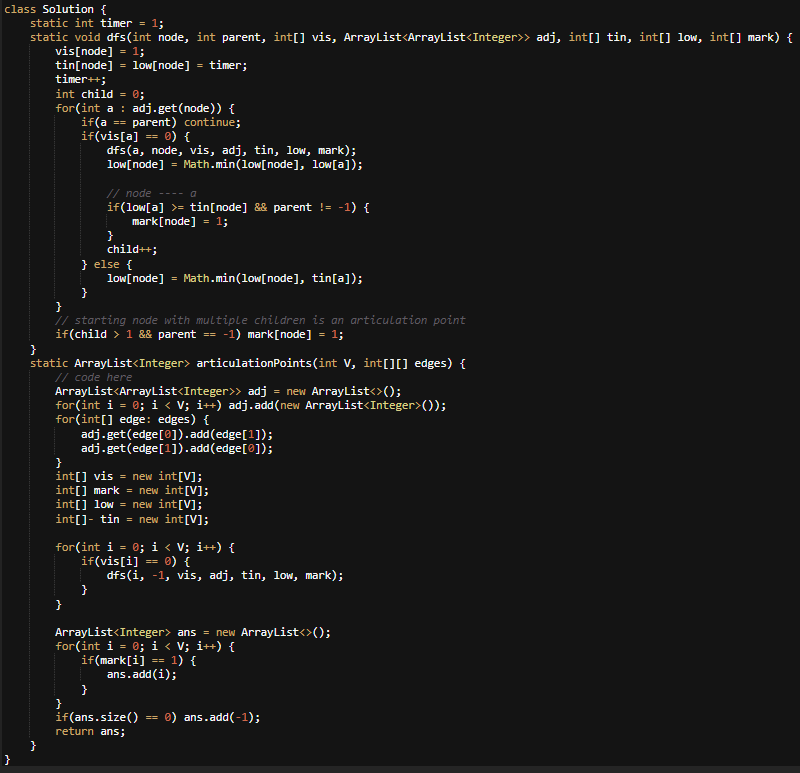The width and height of the screenshot is (800, 773).
Task: Click the 'adj = new ArrayList<>();' declaration line
Action: (228, 391)
